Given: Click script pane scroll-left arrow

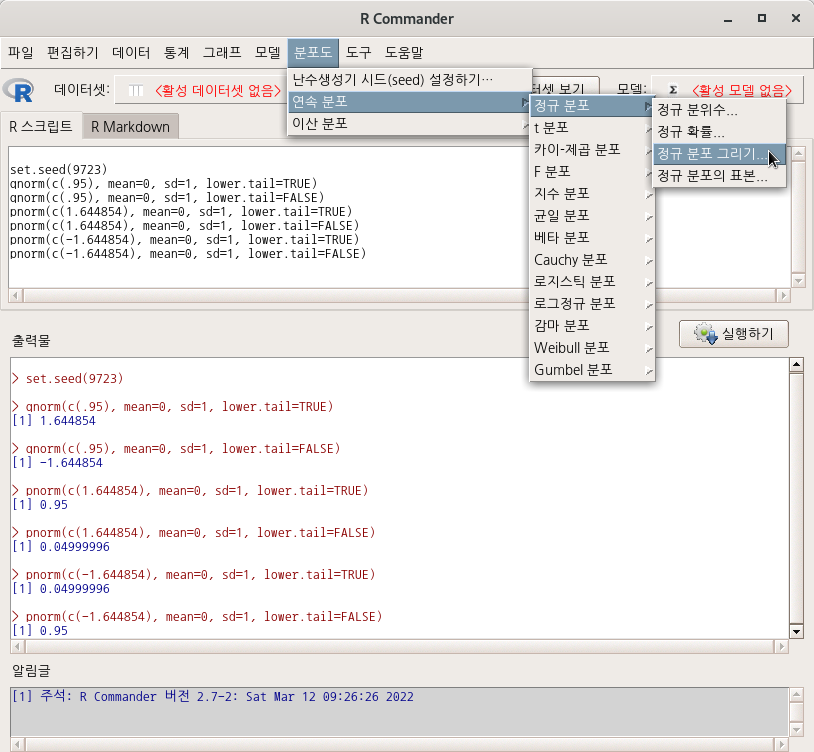Looking at the screenshot, I should 16,295.
